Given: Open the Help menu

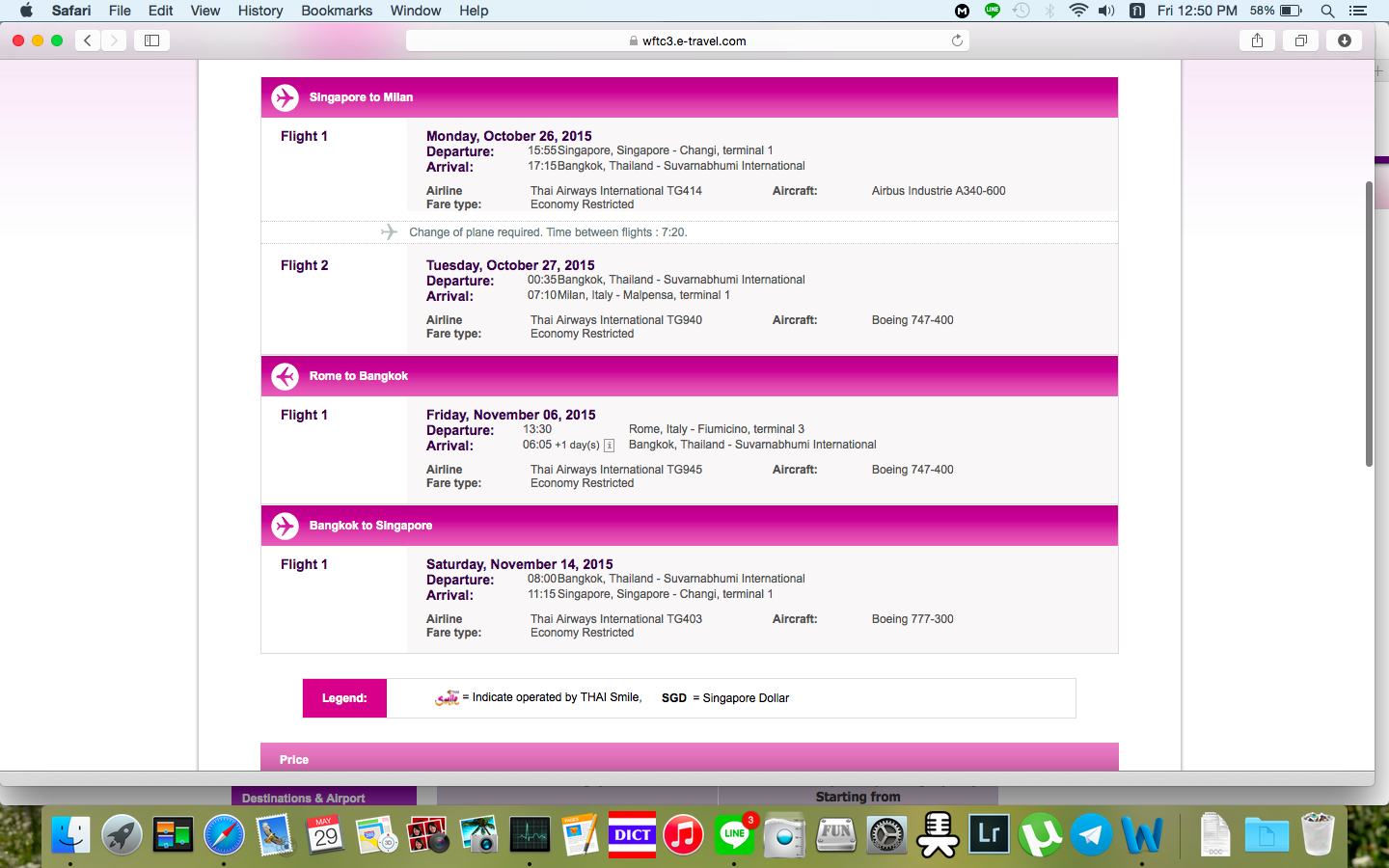Looking at the screenshot, I should (473, 11).
